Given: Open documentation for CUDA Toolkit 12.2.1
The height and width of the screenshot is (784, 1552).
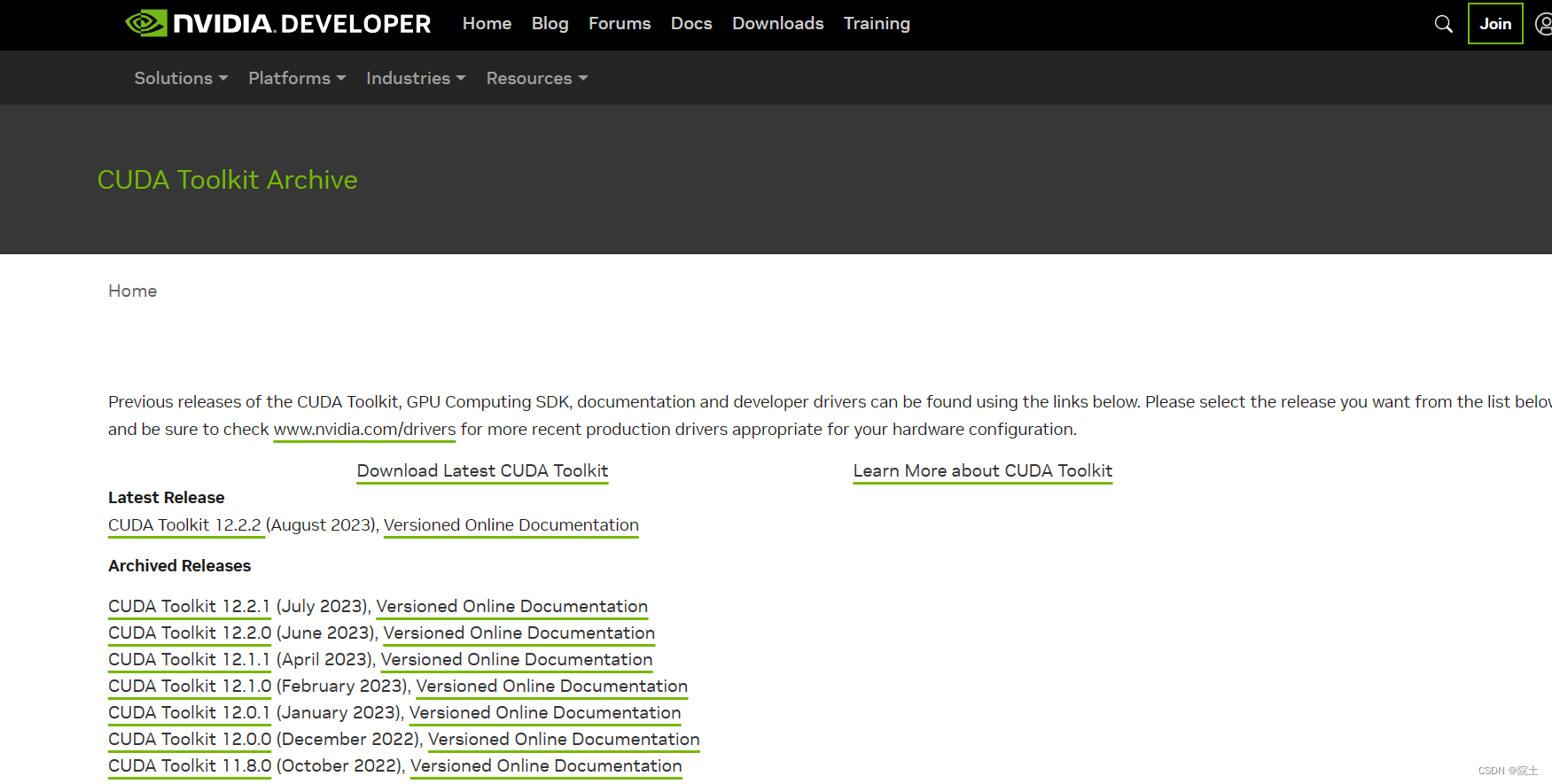Looking at the screenshot, I should tap(511, 607).
